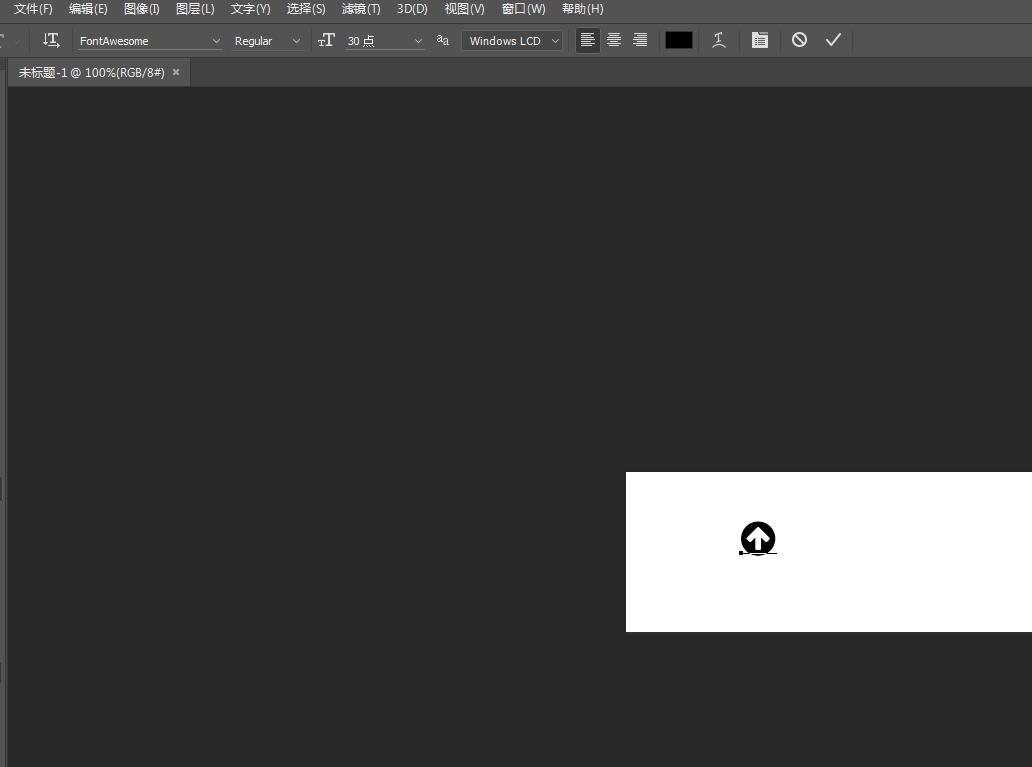The image size is (1032, 767).
Task: Enable center align text
Action: click(x=613, y=40)
